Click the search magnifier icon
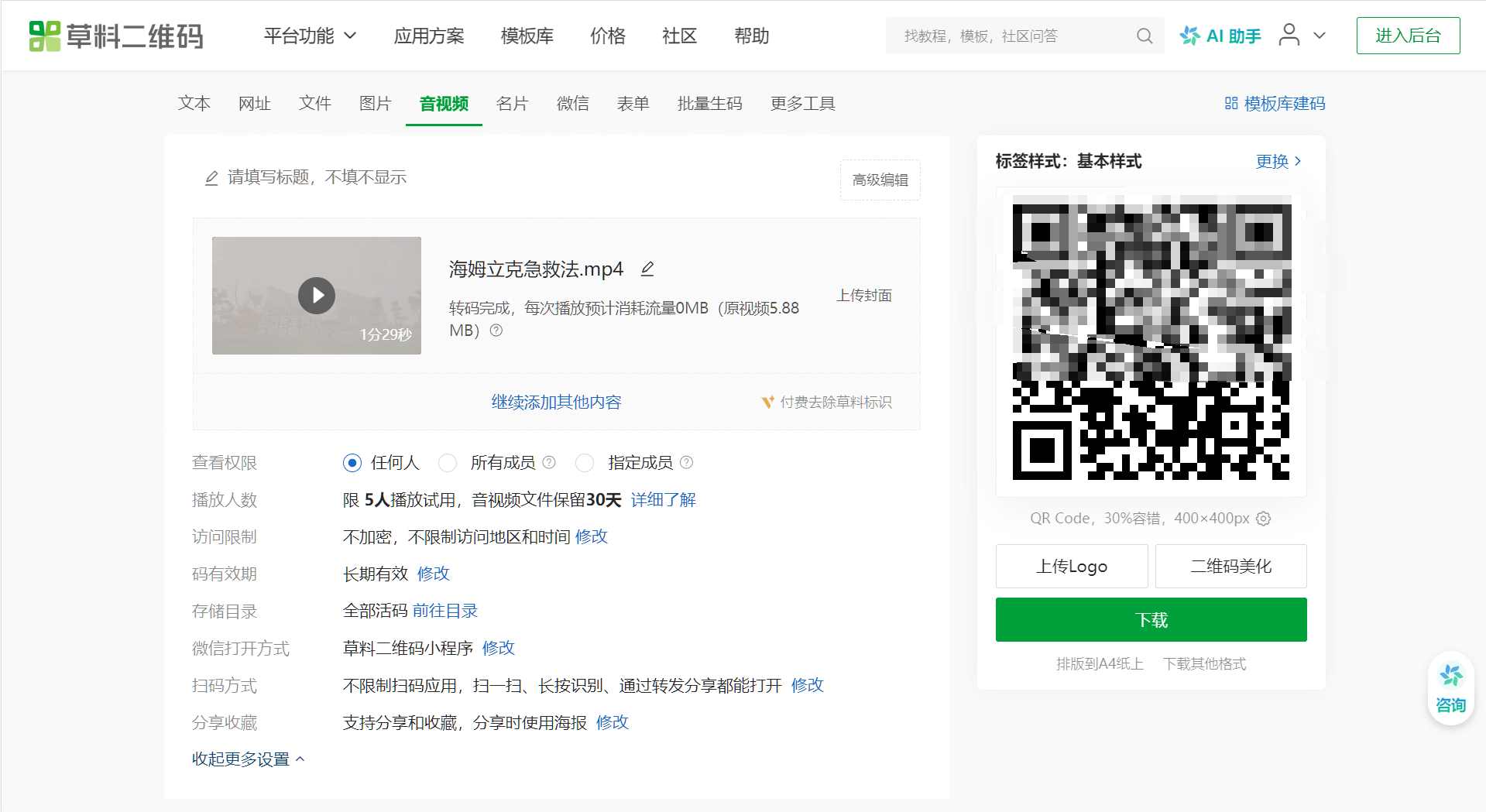Screen dimensions: 1486x812 coord(1145,36)
